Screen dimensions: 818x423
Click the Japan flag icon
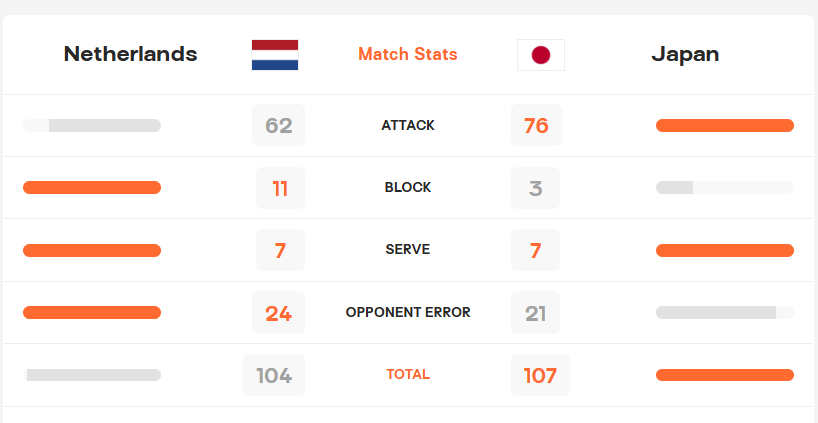coord(540,55)
